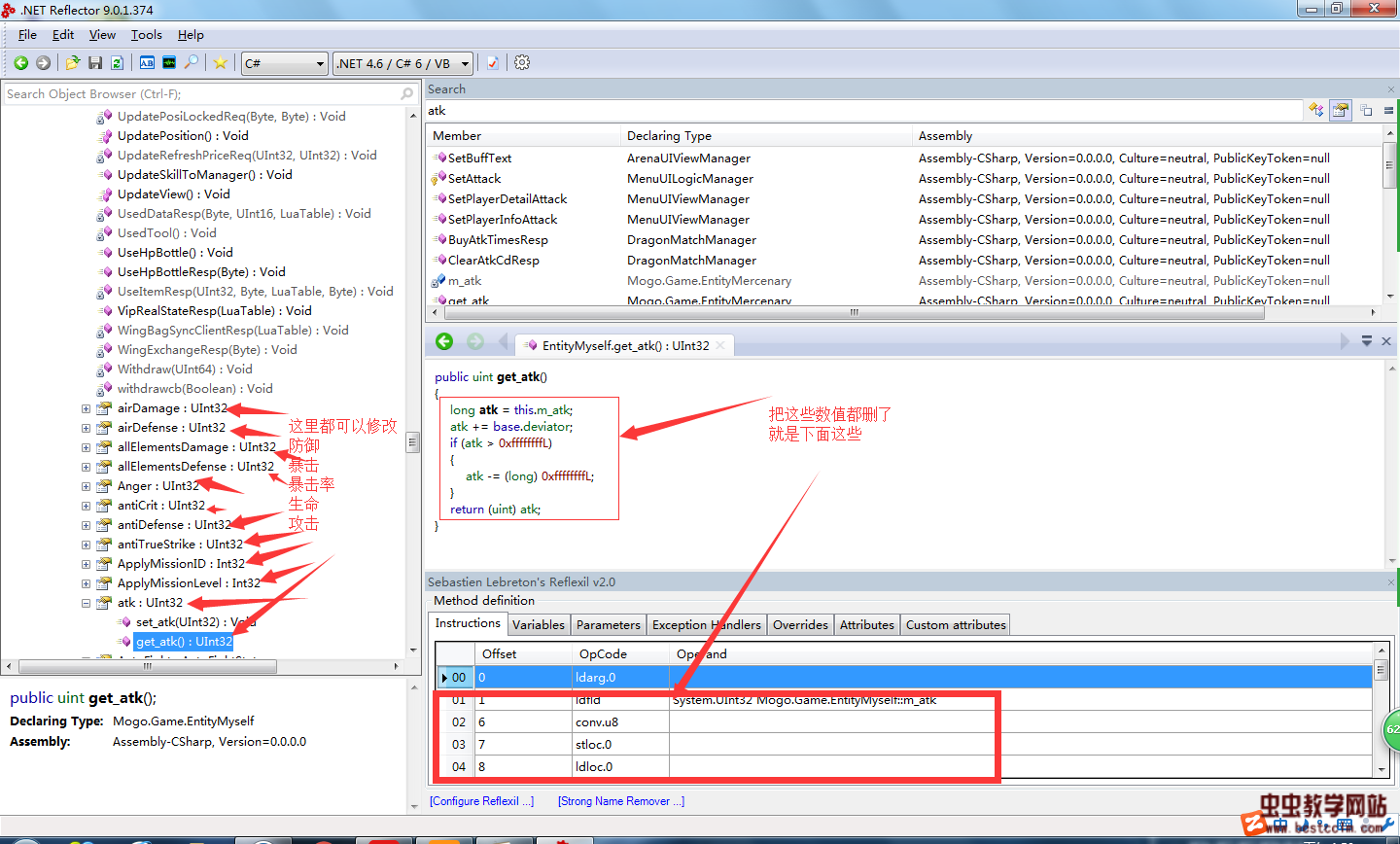Close the Search panel with its X
This screenshot has height=844, width=1400.
click(x=1391, y=89)
